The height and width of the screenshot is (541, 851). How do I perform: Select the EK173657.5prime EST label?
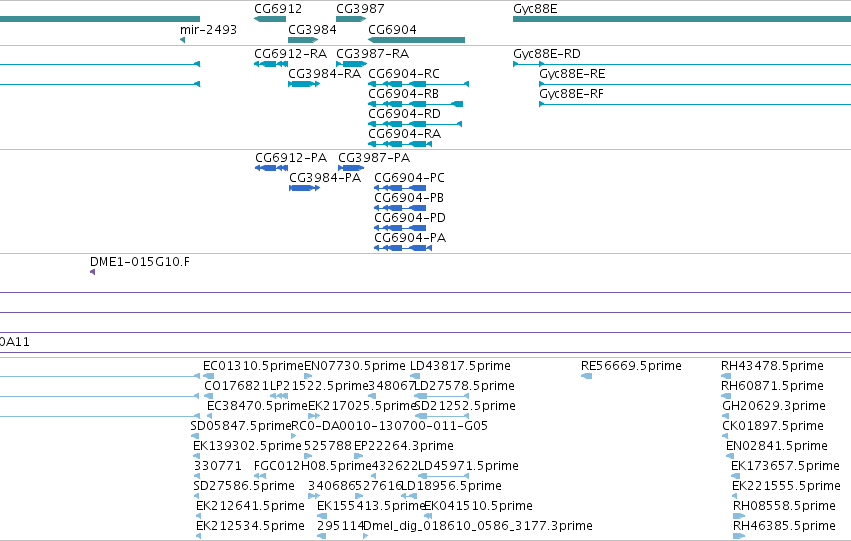tap(785, 467)
